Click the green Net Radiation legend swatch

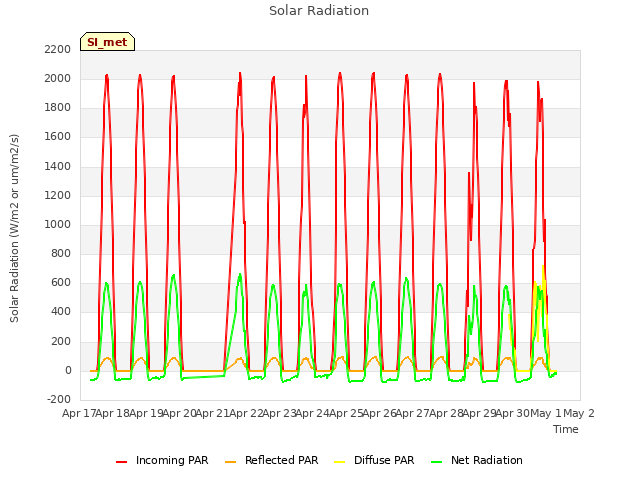(x=437, y=462)
